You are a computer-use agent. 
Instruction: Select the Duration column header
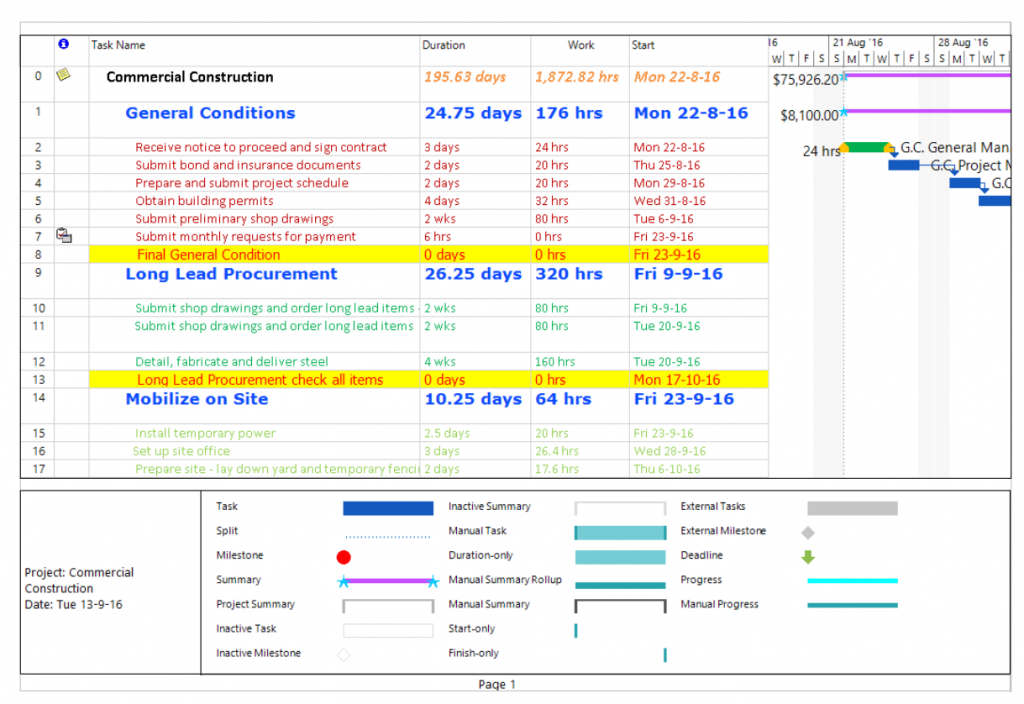click(443, 45)
